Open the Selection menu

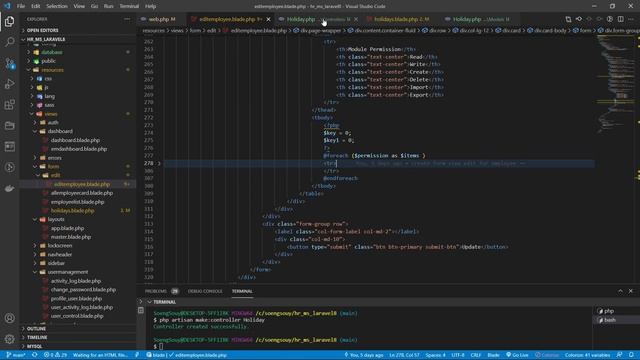57,6
